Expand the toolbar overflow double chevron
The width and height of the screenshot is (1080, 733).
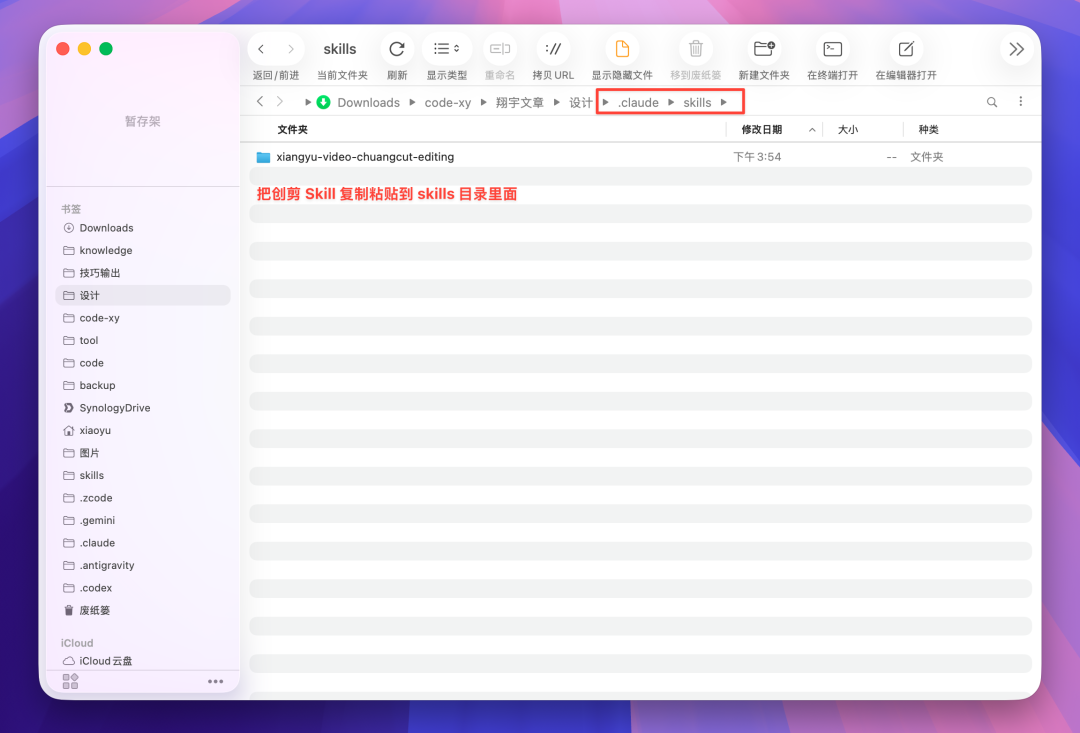1016,49
